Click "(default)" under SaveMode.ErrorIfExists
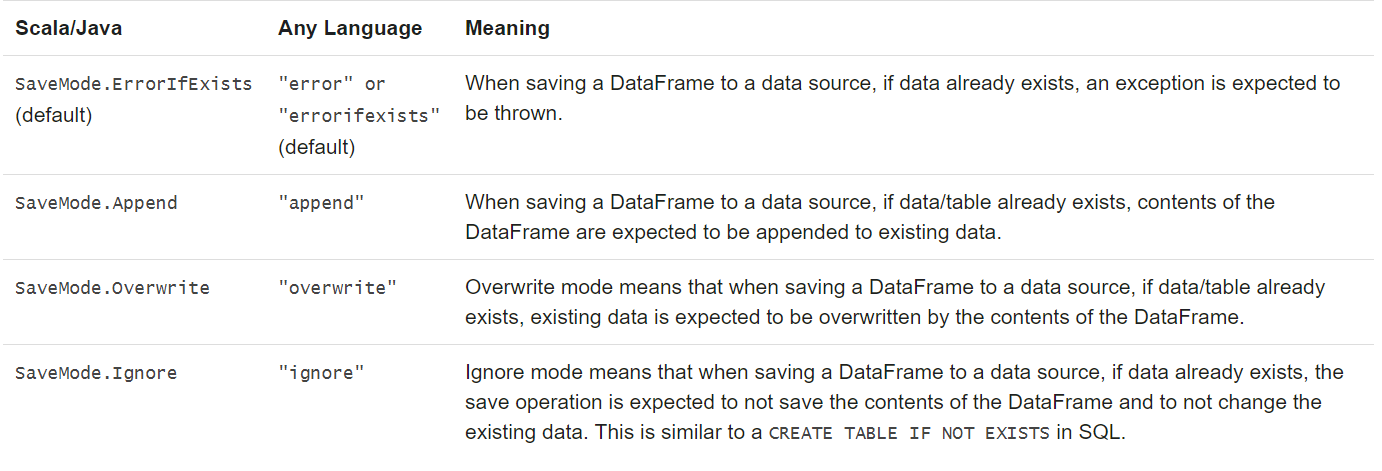 coord(53,115)
